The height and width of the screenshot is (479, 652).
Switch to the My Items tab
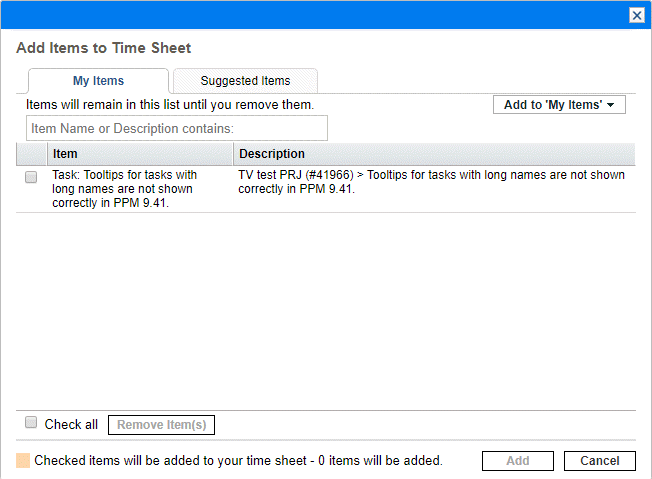[x=98, y=81]
